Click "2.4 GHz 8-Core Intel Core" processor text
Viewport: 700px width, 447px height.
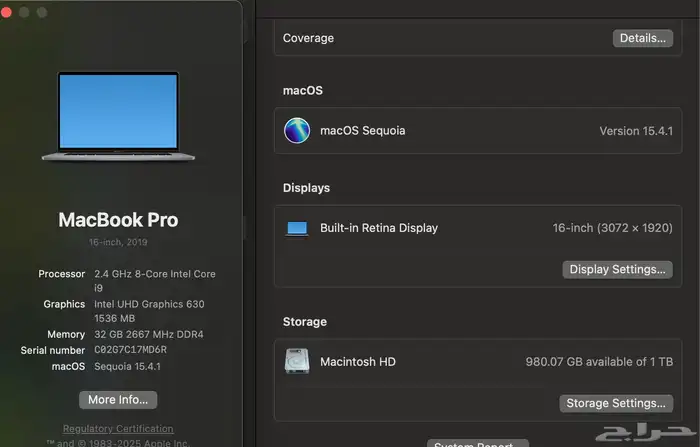[x=154, y=274]
